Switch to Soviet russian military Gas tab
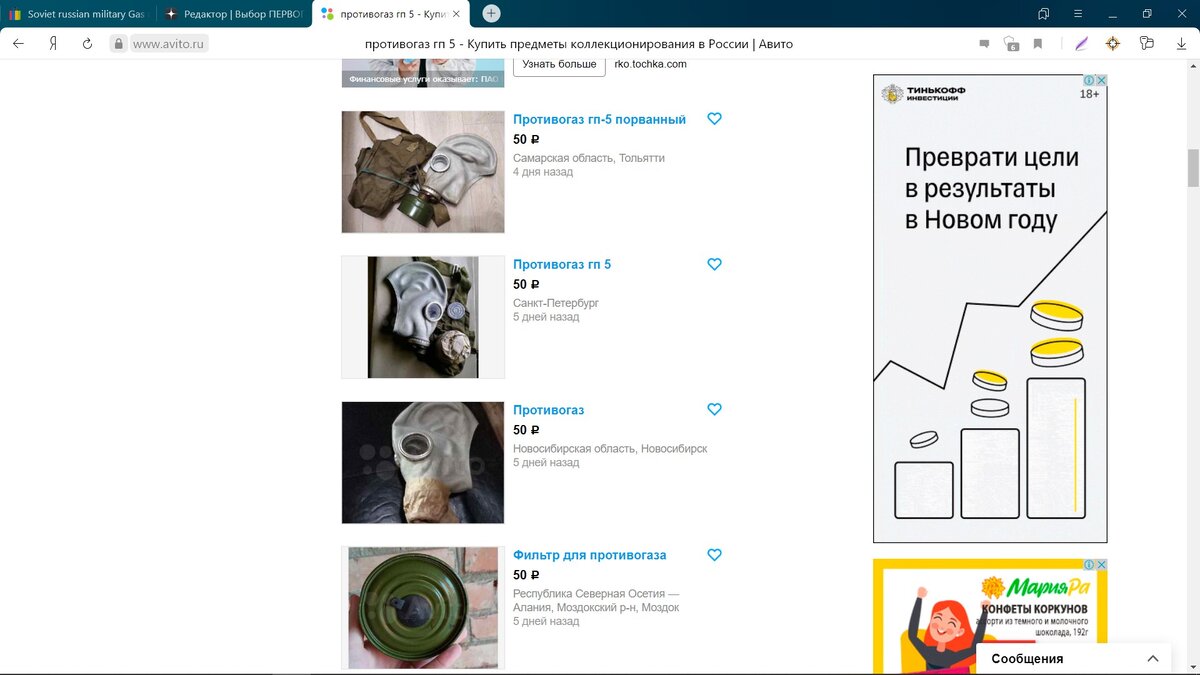The height and width of the screenshot is (675, 1200). click(78, 14)
